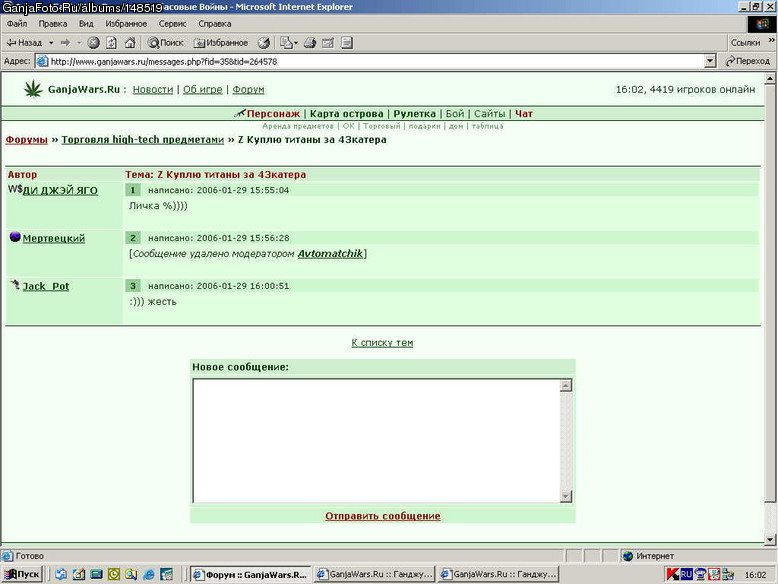778x584 pixels.
Task: Launch Internet Explorer quick launch icon
Action: (x=149, y=574)
